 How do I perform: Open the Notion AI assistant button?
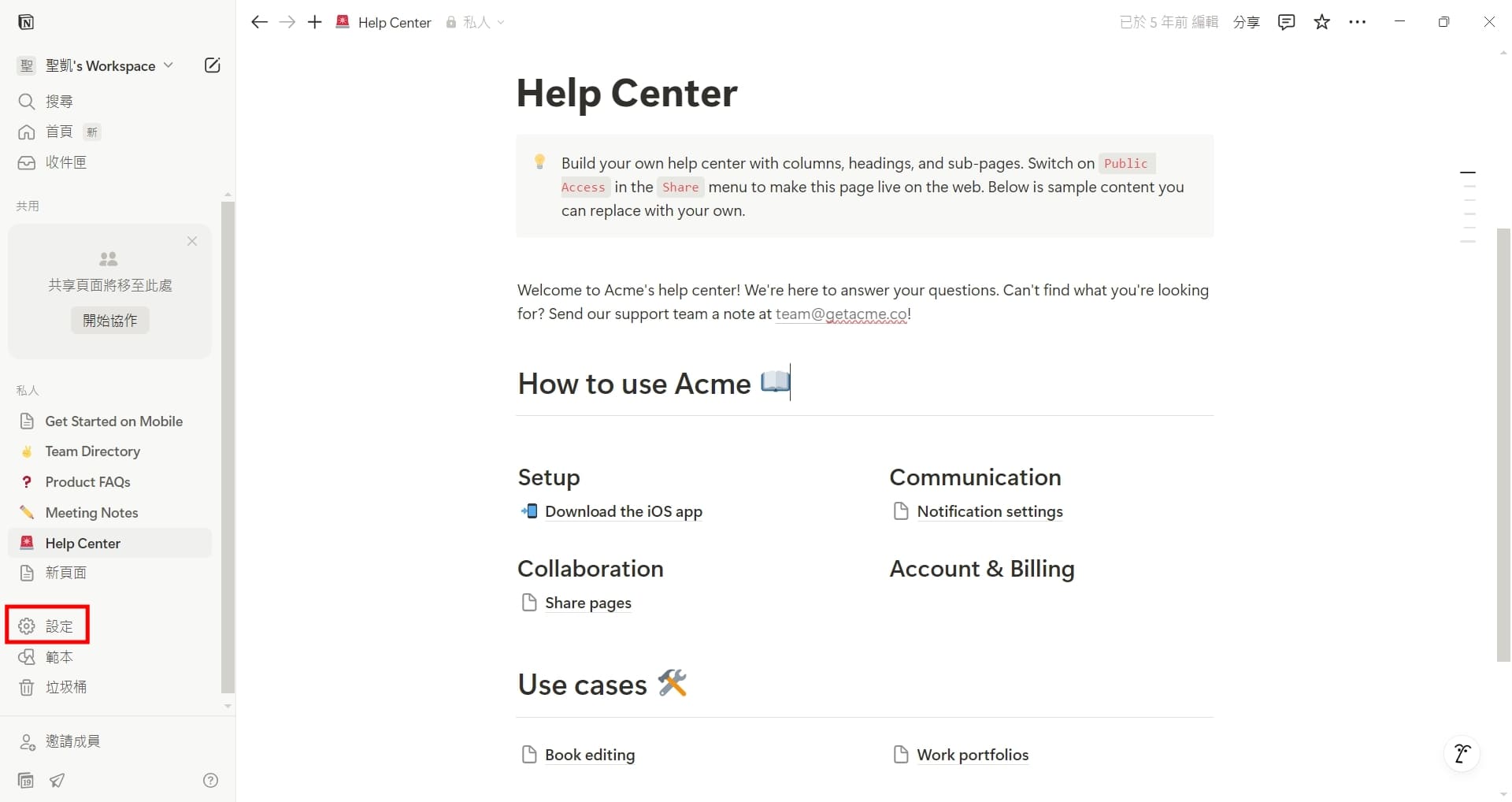tap(1462, 754)
